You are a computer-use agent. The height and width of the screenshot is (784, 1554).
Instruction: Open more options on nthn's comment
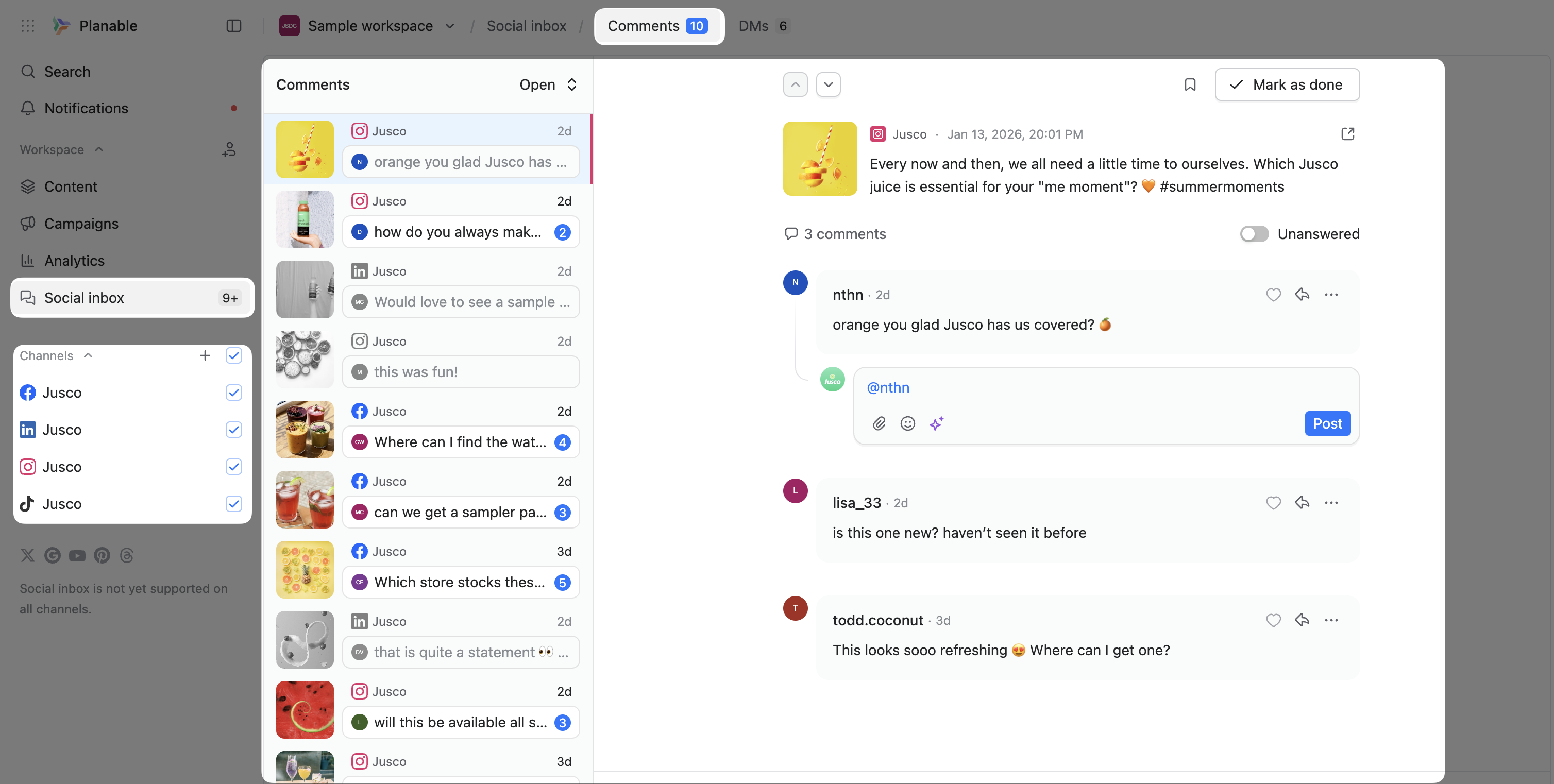[1331, 294]
